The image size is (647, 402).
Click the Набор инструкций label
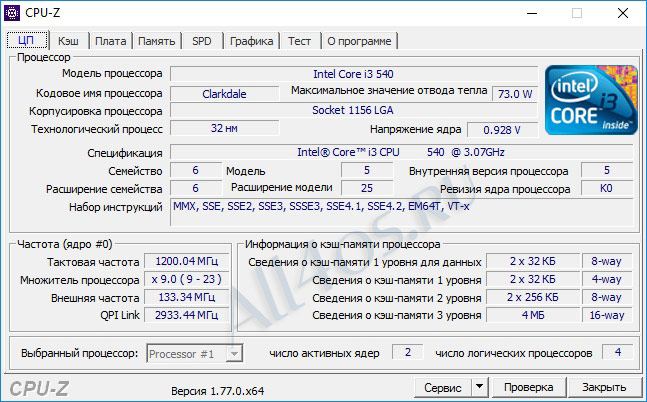[x=116, y=207]
